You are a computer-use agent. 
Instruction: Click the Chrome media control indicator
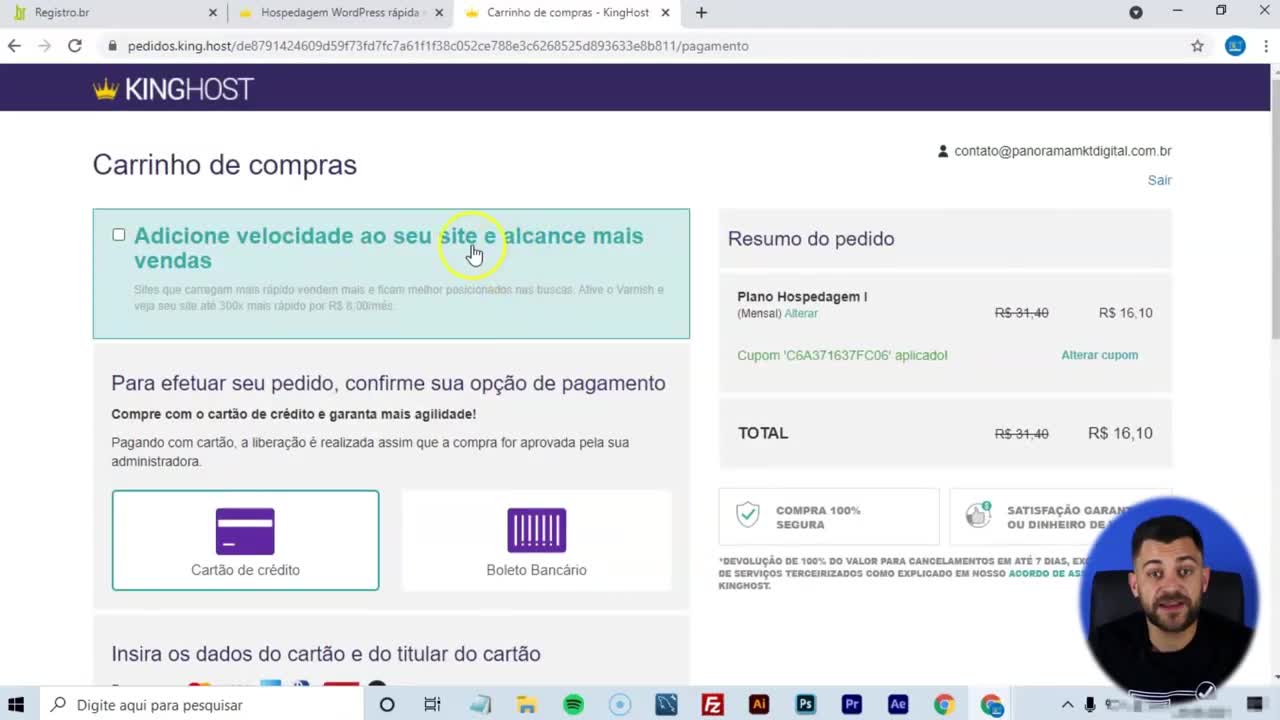point(1135,13)
